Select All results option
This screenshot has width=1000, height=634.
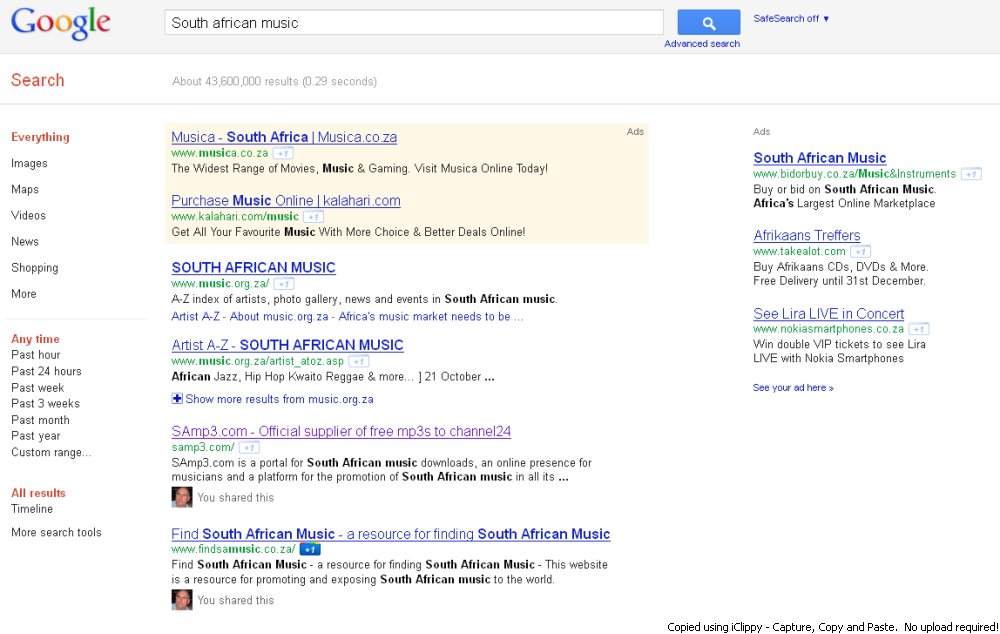tap(38, 493)
